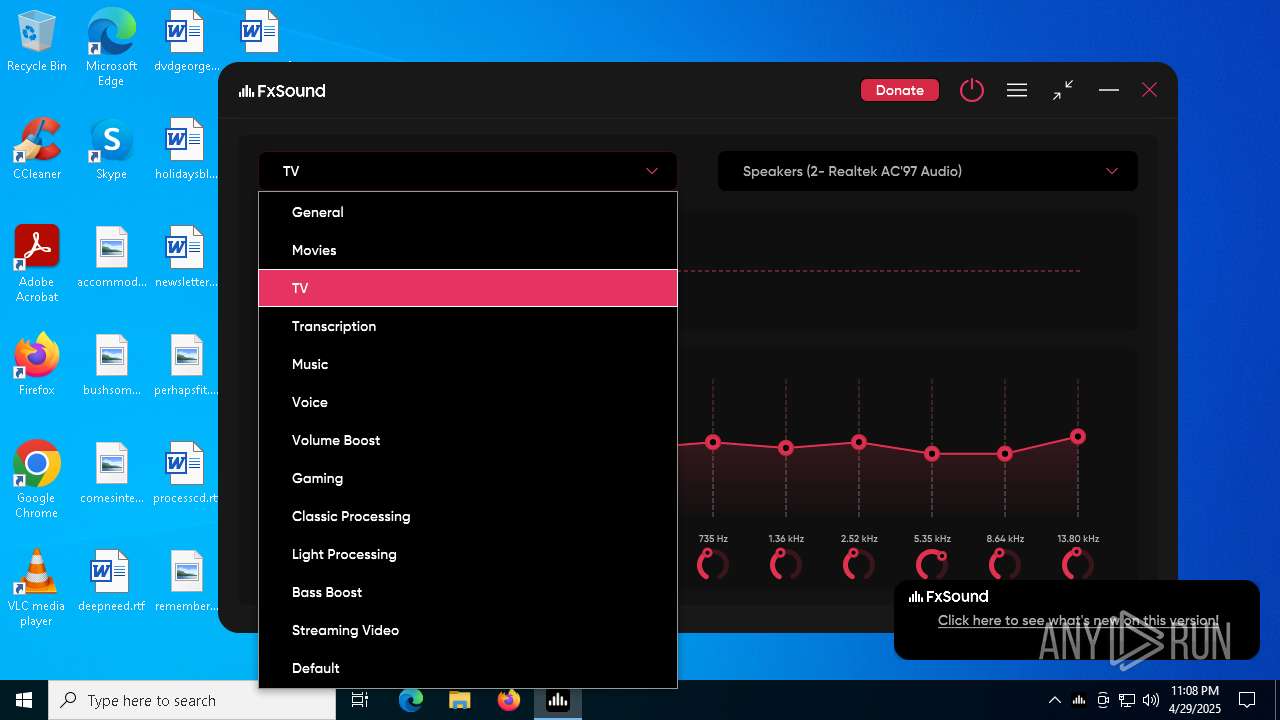
Task: Select the Voice preset
Action: click(468, 402)
